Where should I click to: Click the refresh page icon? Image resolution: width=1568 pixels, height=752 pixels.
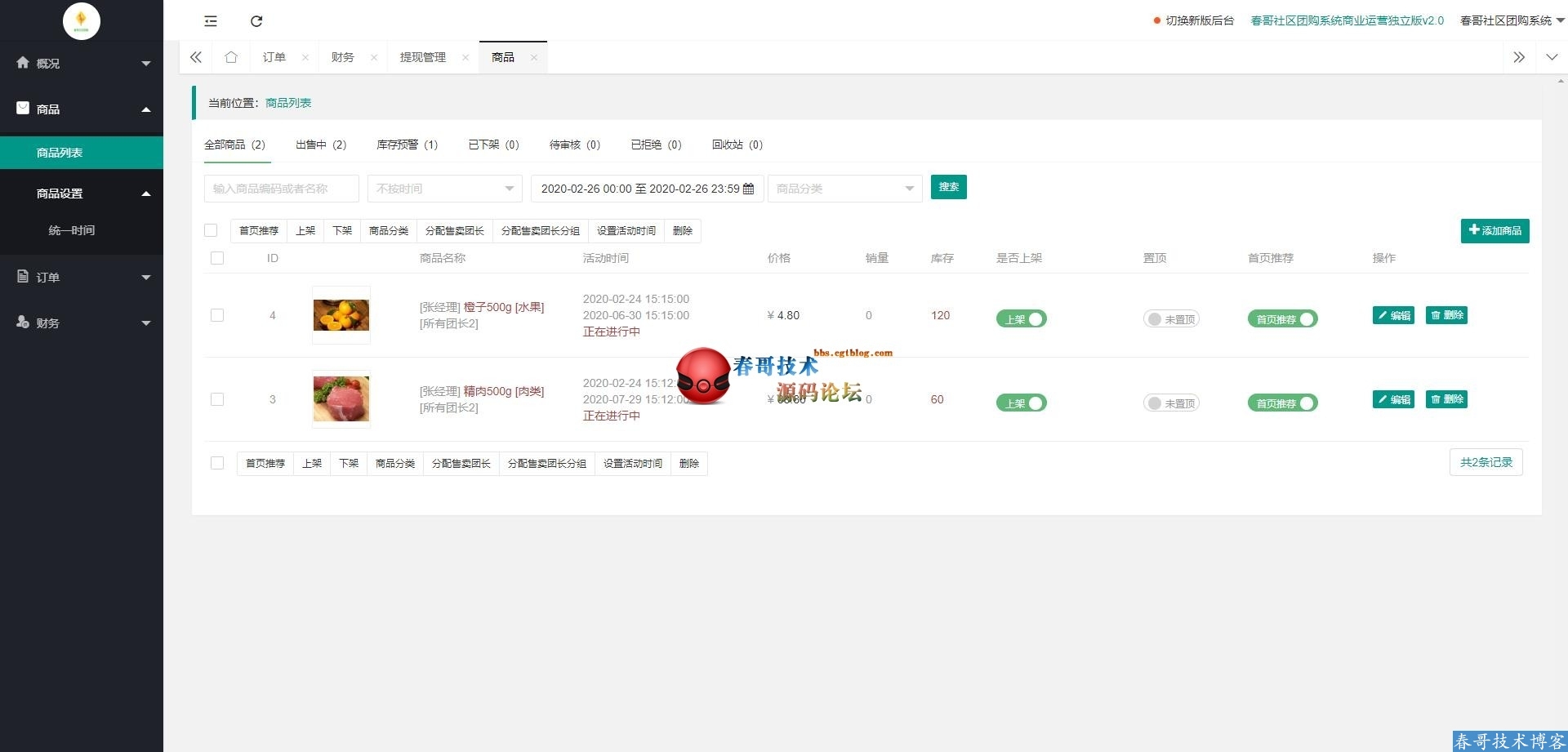click(256, 21)
